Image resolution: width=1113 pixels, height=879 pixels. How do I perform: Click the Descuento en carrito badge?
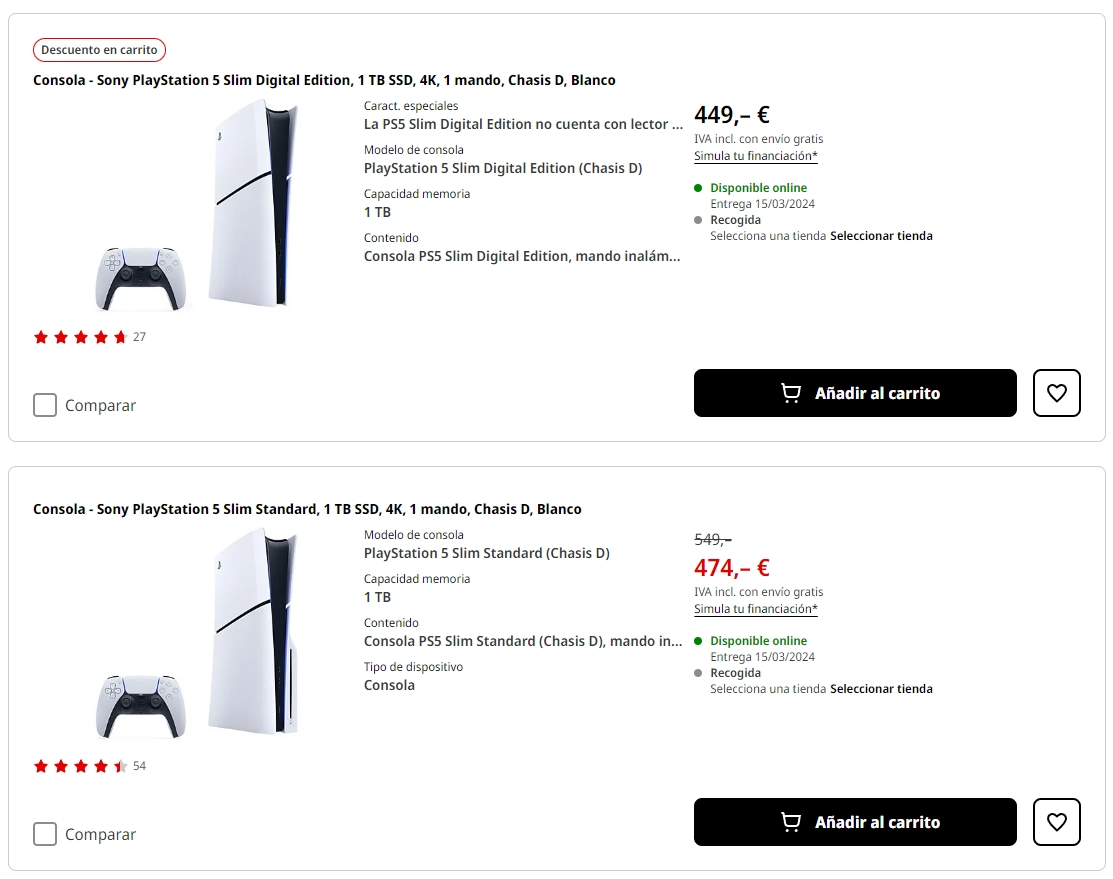coord(99,50)
